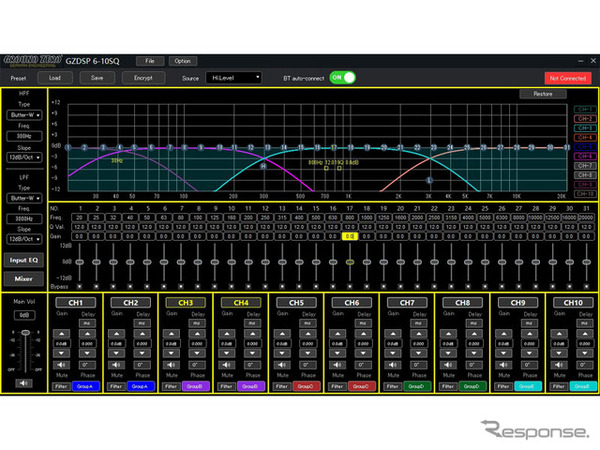Check the bypass box for band 17
The width and height of the screenshot is (600, 450).
point(350,286)
